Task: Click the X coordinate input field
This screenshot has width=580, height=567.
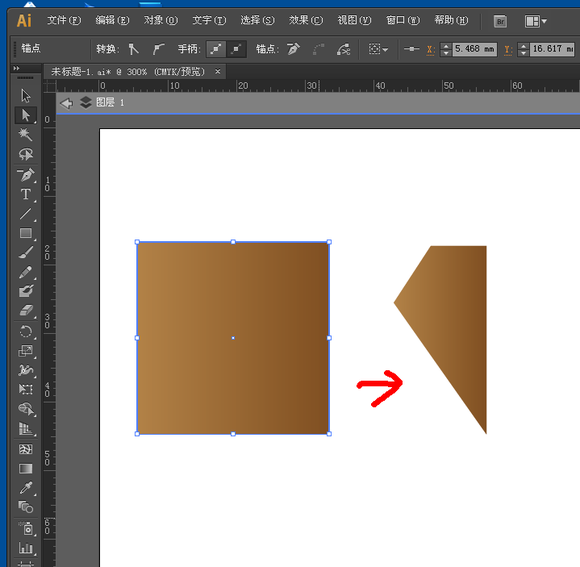Action: (x=475, y=49)
